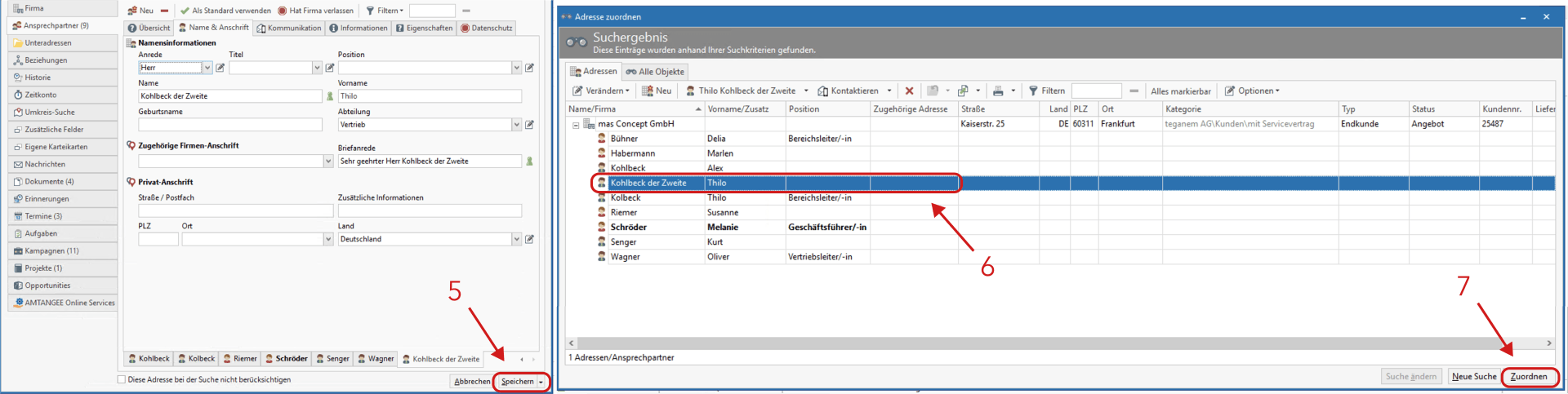Viewport: 1568px width, 394px height.
Task: Collapse the mas Concept GmbH tree node
Action: click(x=576, y=125)
